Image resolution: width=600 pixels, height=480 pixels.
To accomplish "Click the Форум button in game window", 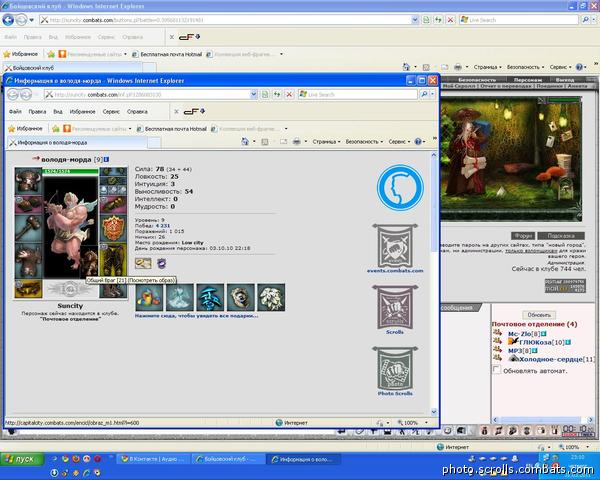I will tap(523, 236).
